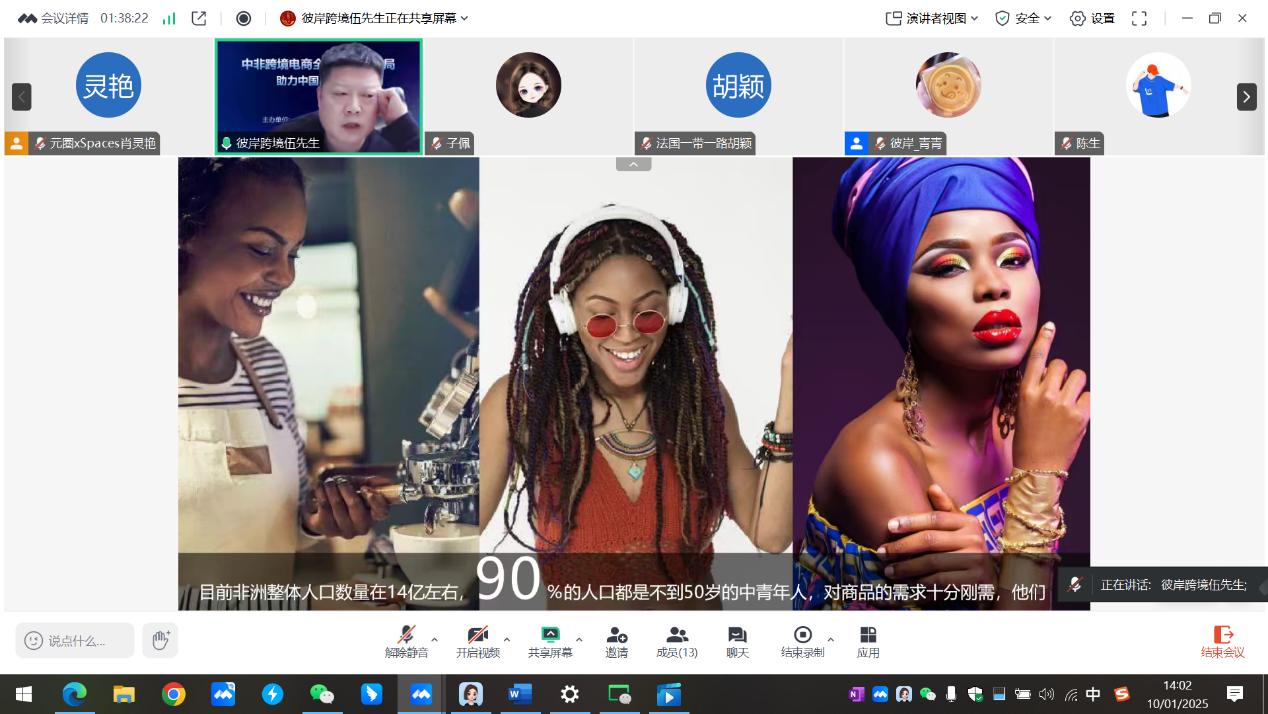Open meeting details
1268x714 pixels.
55,18
